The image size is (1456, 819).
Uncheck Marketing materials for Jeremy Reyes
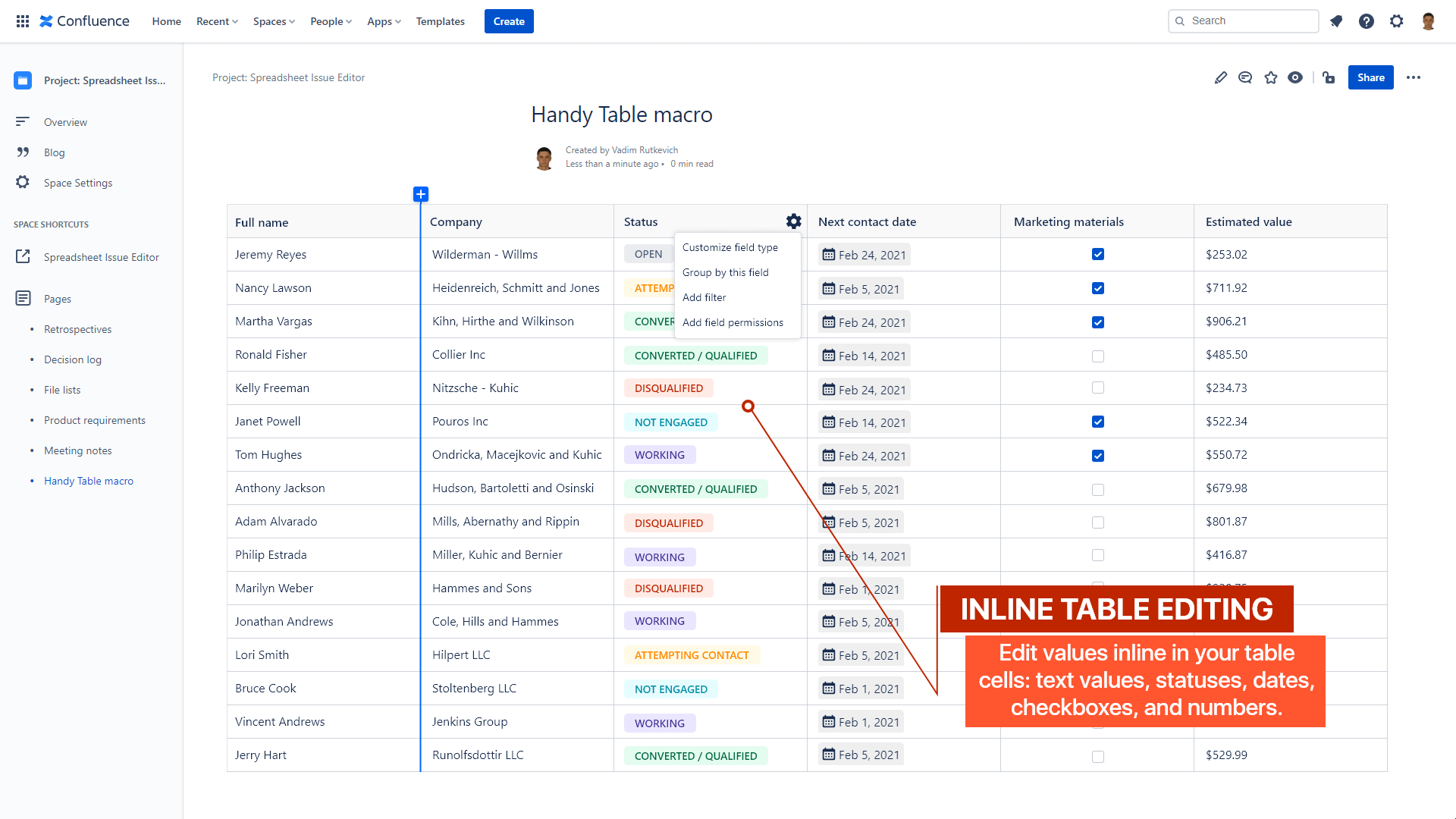click(1097, 254)
